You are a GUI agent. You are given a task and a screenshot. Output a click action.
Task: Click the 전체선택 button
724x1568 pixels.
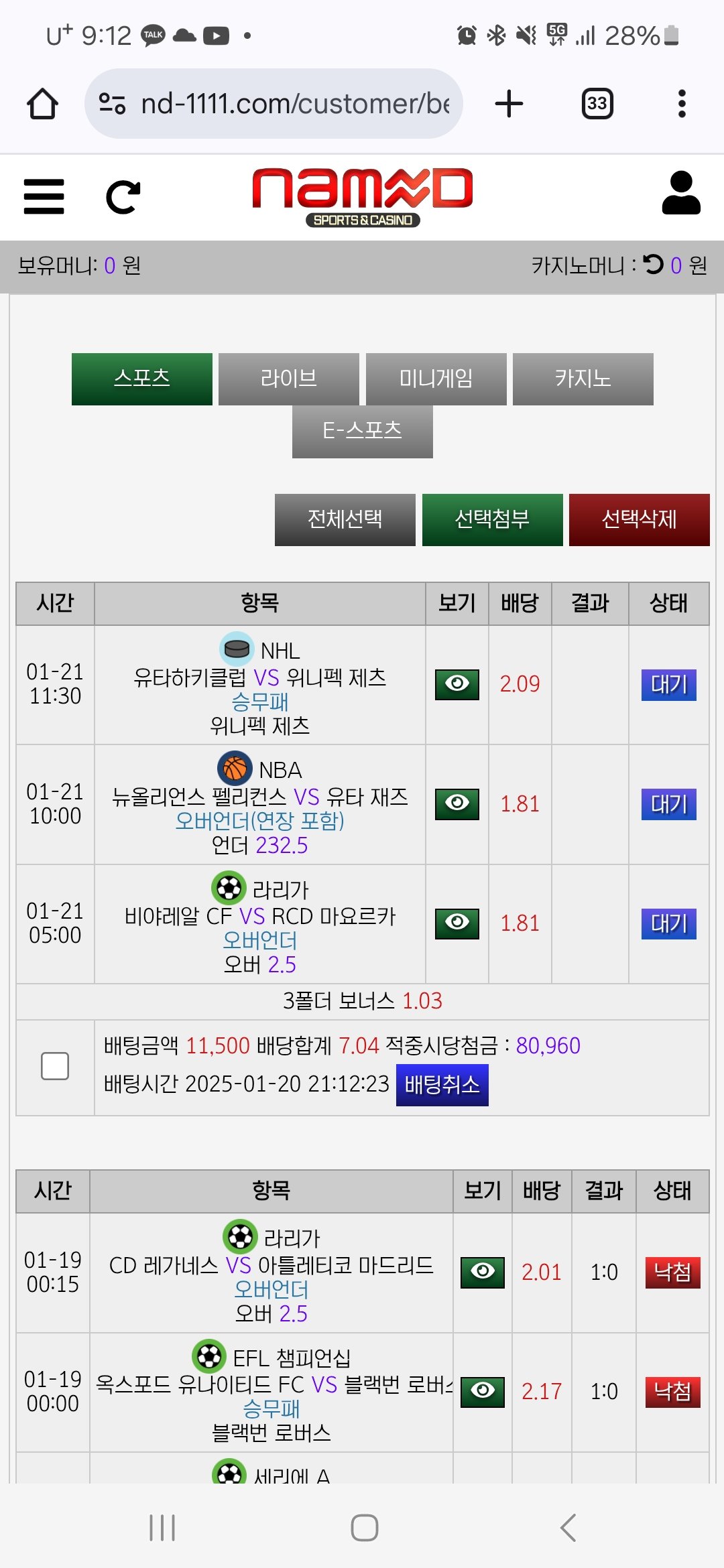[345, 519]
